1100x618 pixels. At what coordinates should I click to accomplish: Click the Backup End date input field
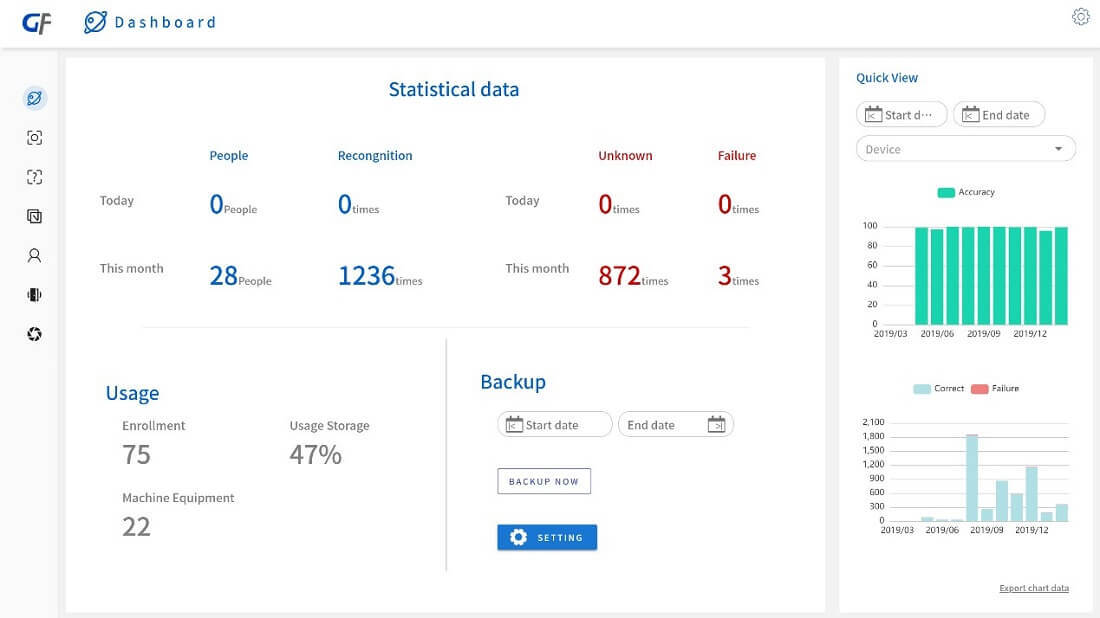pos(676,424)
